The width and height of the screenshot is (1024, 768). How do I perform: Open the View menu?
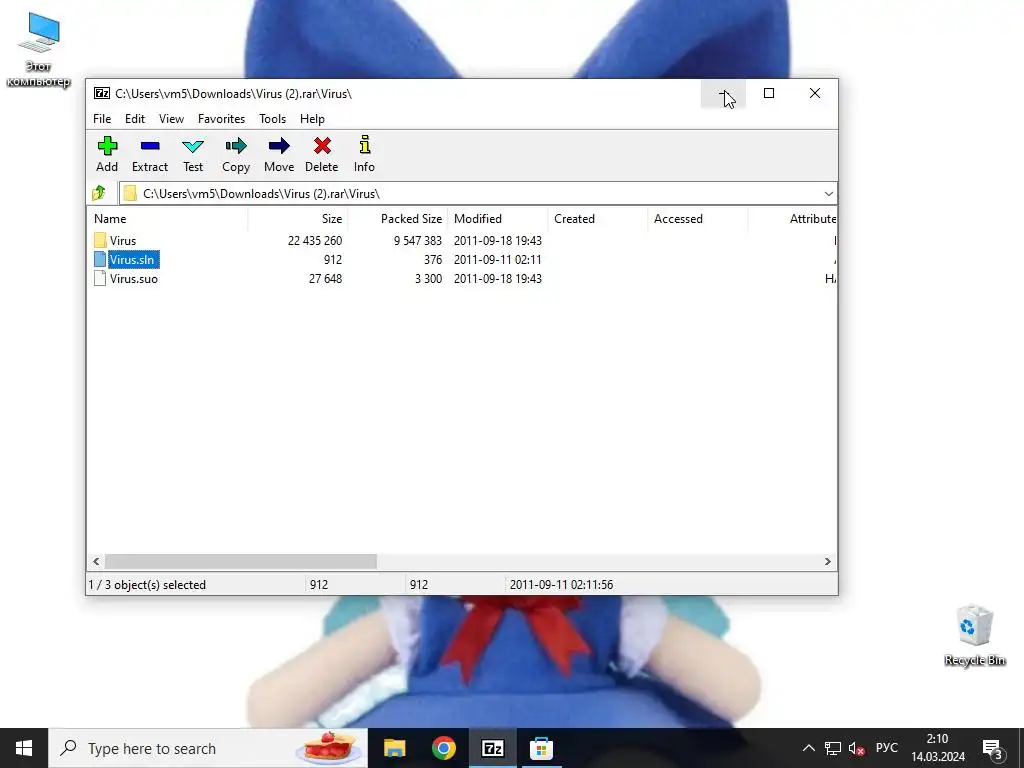coord(171,119)
